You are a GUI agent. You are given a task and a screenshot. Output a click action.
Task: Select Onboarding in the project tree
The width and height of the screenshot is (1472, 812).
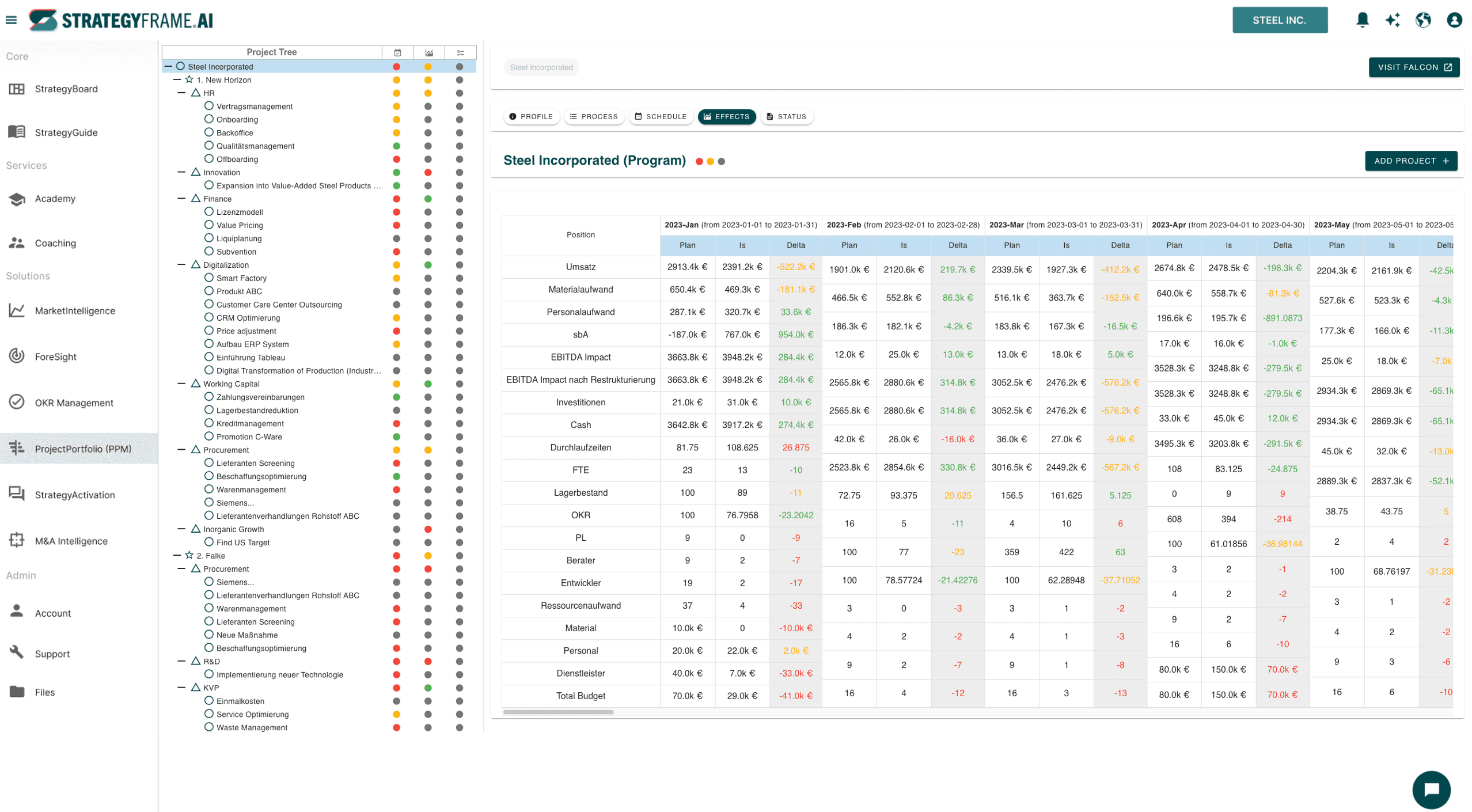pos(237,119)
